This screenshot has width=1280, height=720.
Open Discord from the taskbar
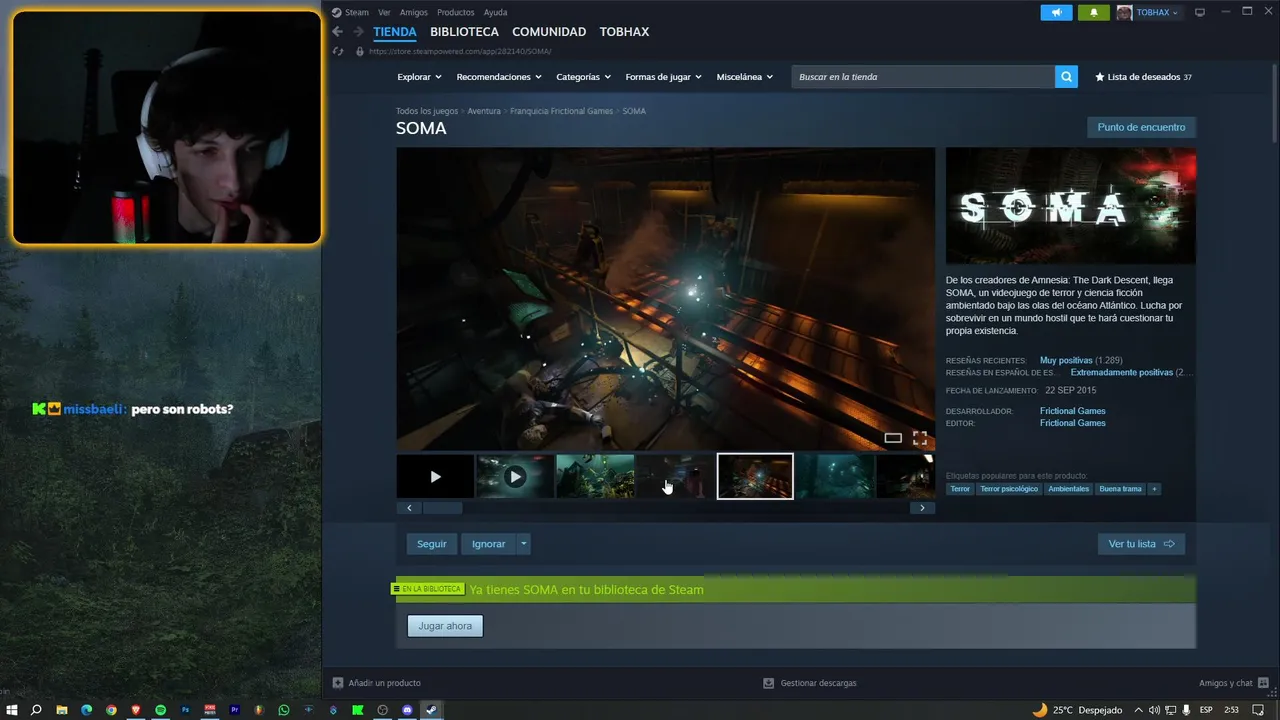pyautogui.click(x=407, y=710)
